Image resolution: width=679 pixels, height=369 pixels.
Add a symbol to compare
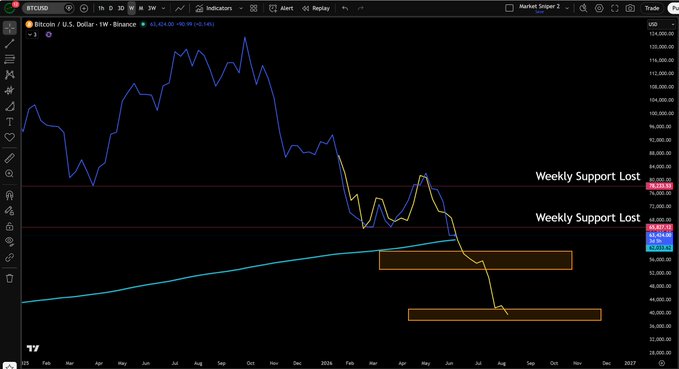coord(84,8)
